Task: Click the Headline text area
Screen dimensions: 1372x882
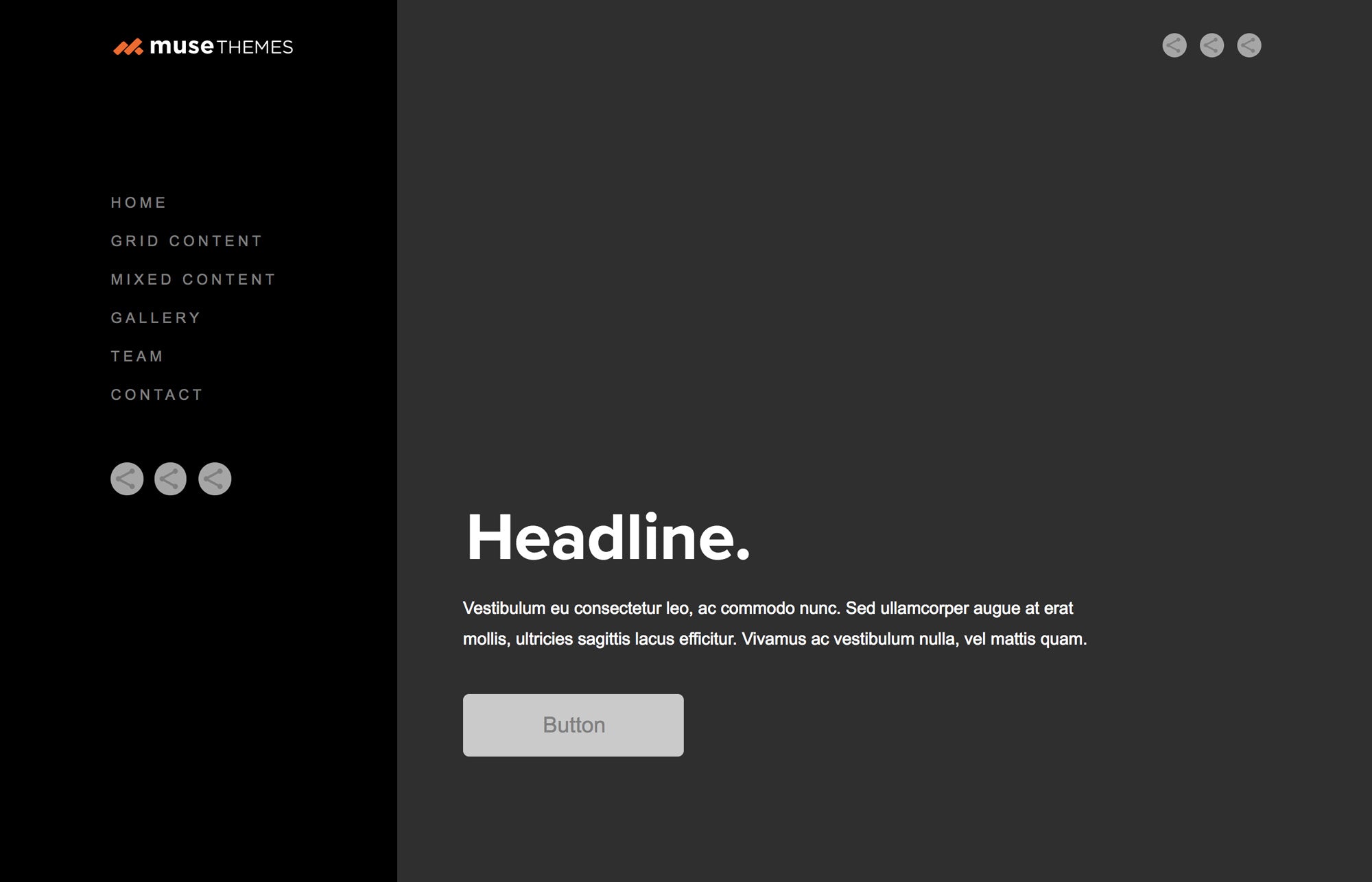Action: [609, 537]
